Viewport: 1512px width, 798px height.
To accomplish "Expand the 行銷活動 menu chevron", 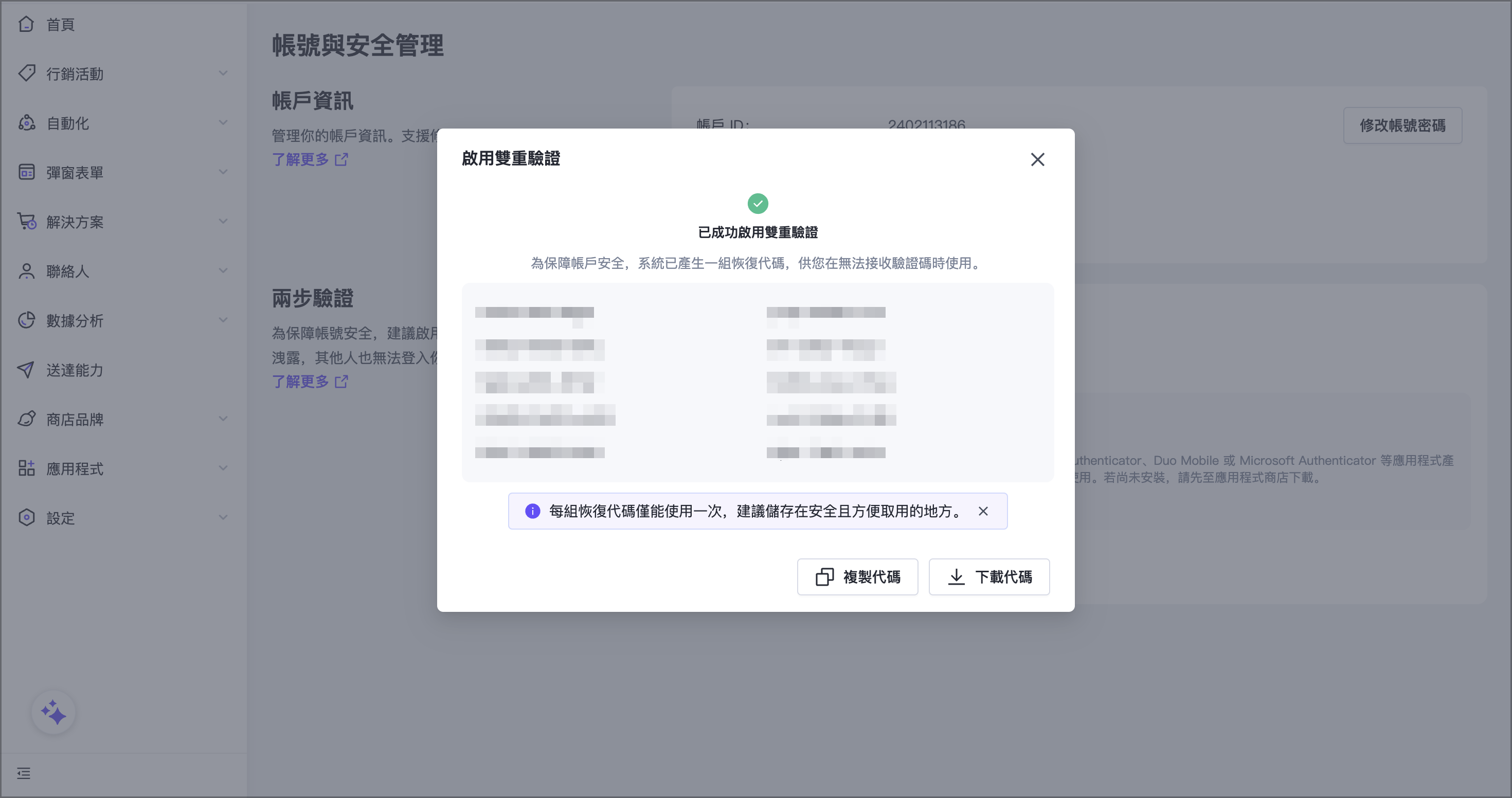I will (223, 73).
